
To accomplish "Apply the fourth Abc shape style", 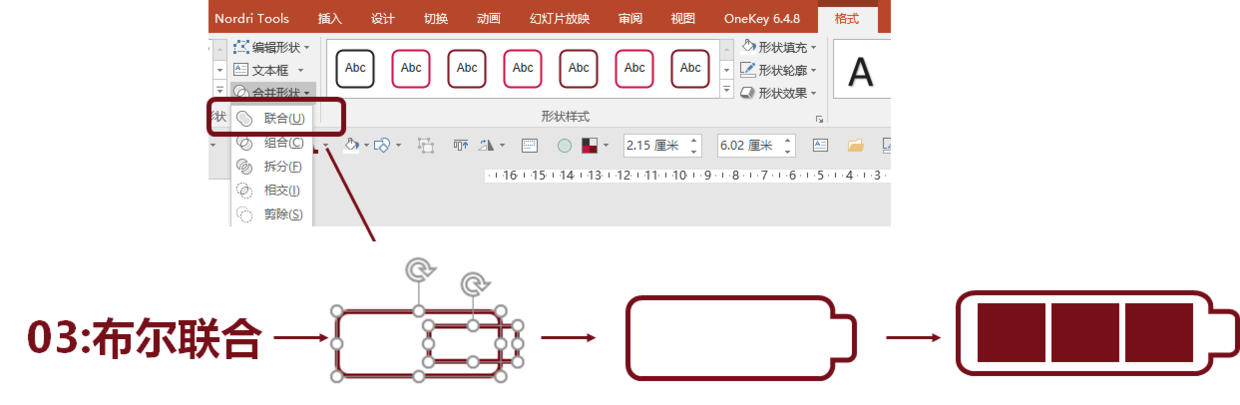I will coord(523,68).
